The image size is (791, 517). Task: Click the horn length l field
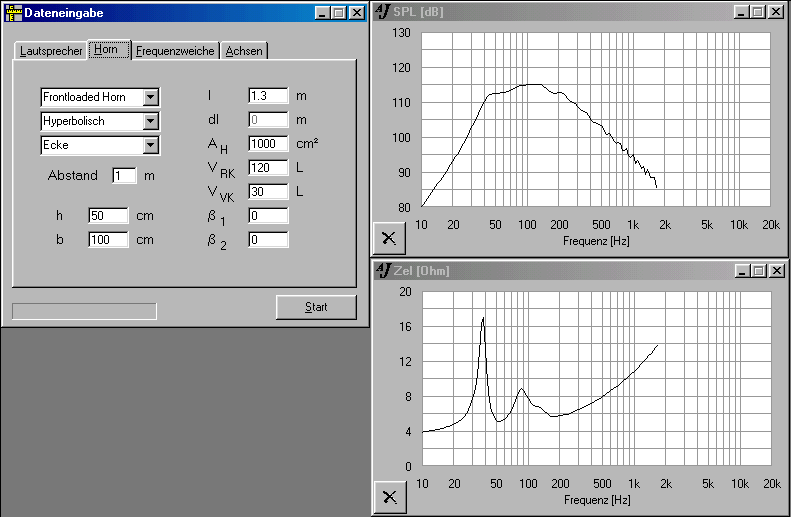pyautogui.click(x=268, y=96)
